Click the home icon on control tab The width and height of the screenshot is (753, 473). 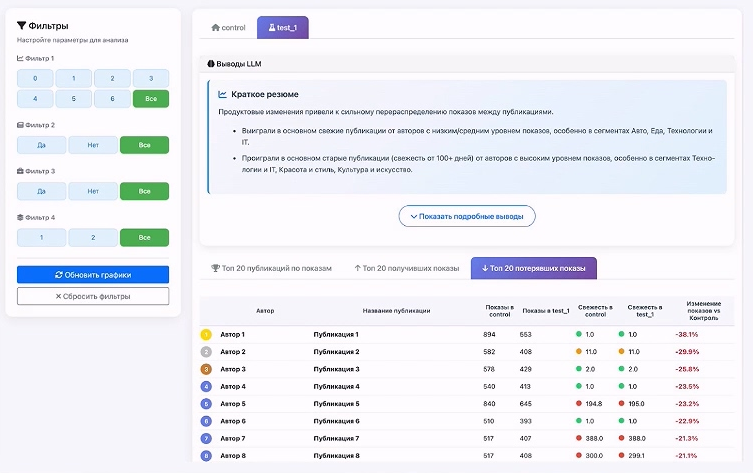(216, 27)
